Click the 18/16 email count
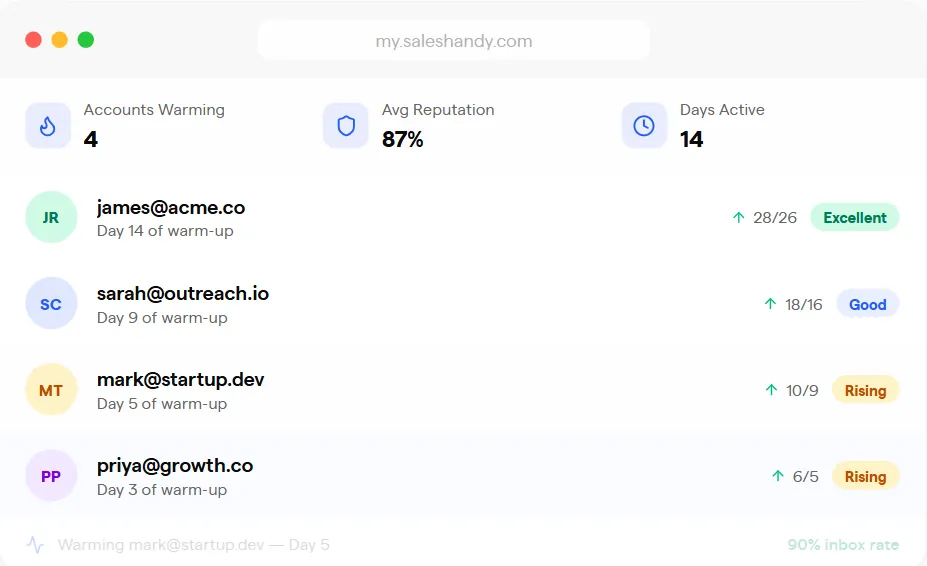 pos(803,304)
